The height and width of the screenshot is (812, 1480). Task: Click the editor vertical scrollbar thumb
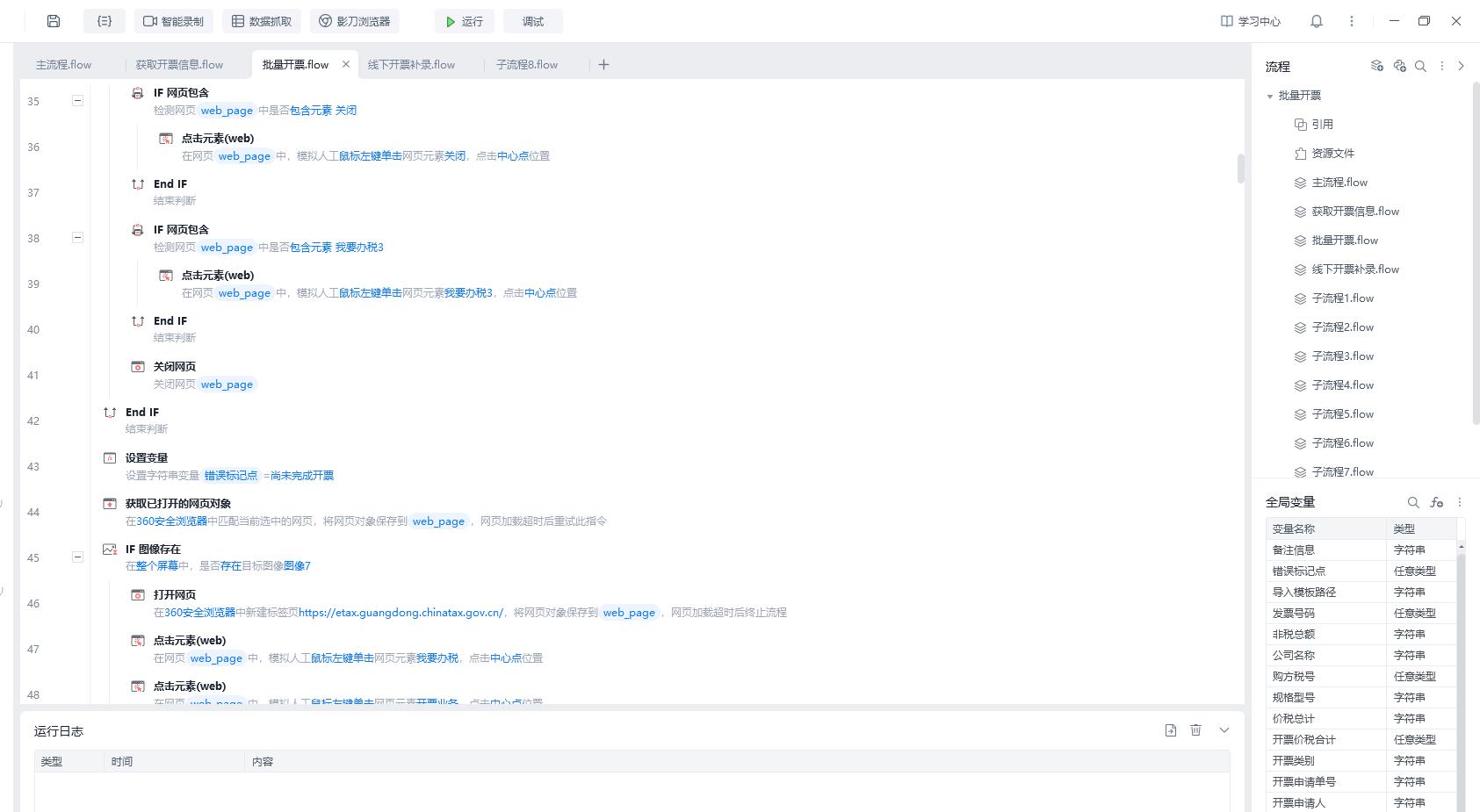[x=1240, y=169]
